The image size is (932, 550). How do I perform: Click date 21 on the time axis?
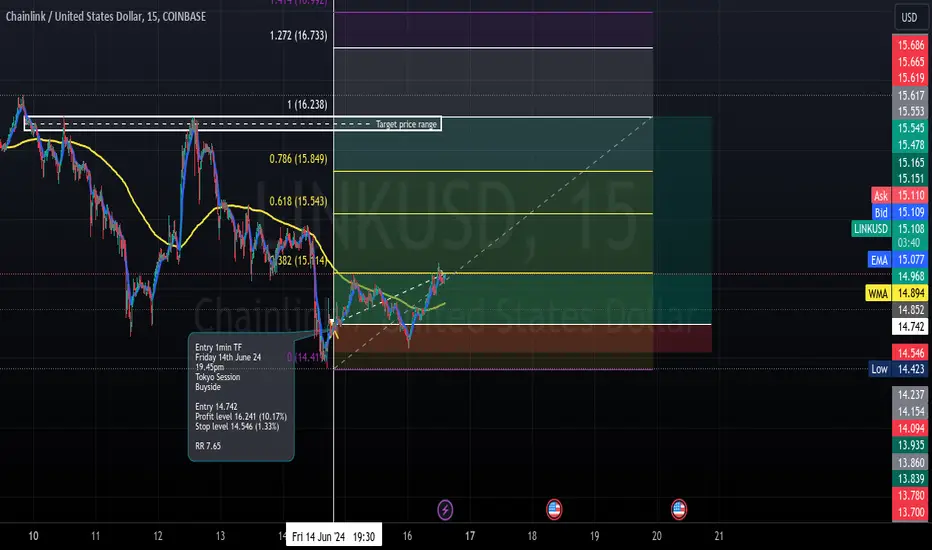pos(719,536)
